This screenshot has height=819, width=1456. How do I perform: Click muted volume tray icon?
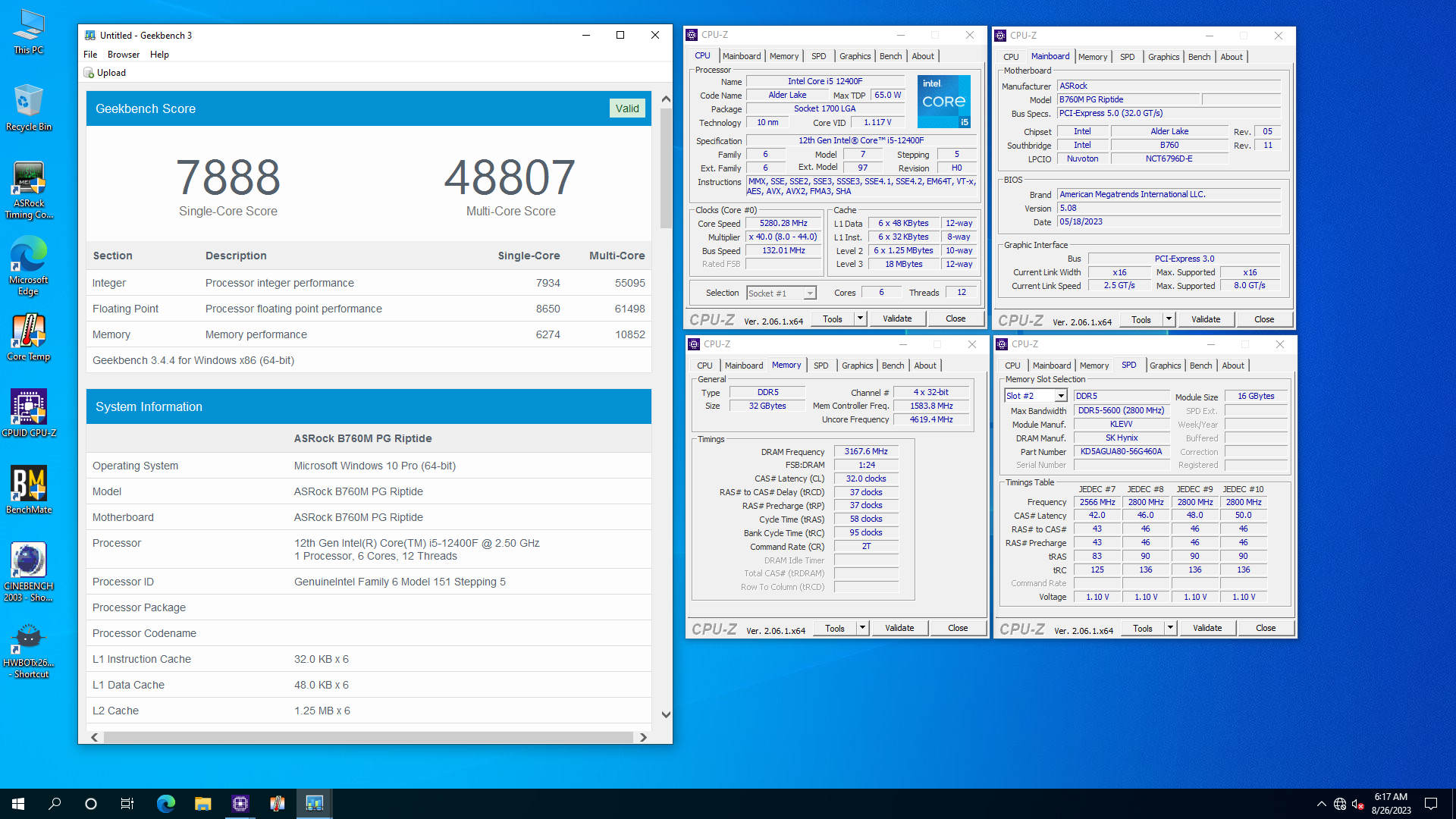point(1358,804)
